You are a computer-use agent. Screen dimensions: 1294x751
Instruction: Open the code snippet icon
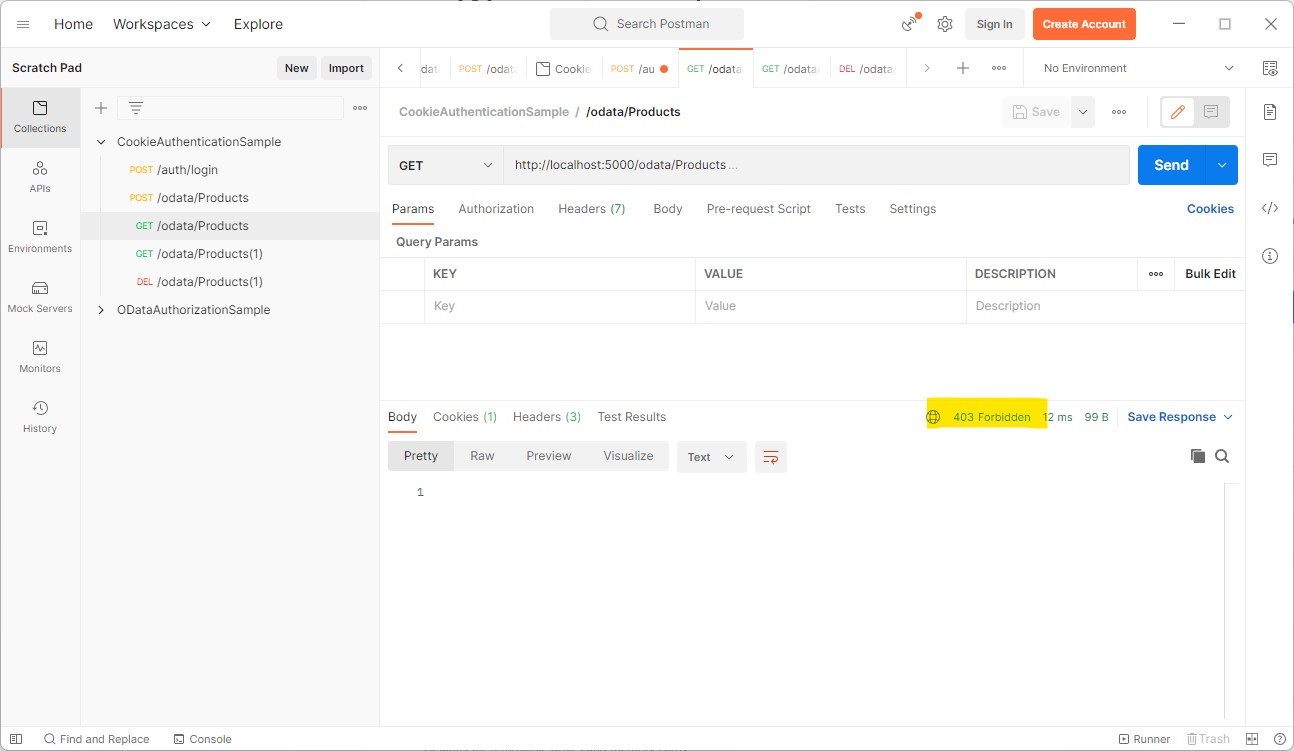click(x=1270, y=208)
